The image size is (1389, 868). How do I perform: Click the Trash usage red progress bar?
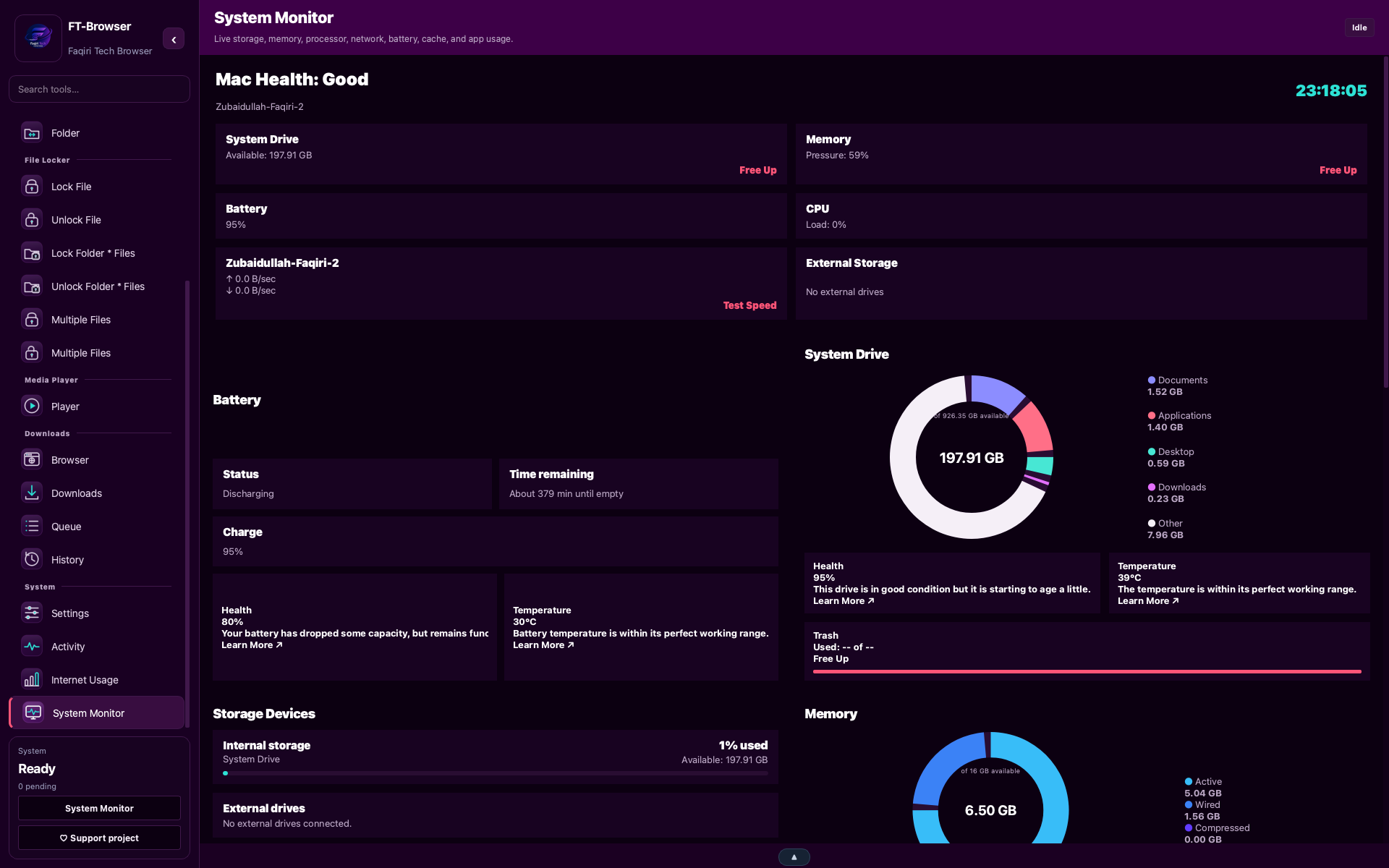tap(1087, 672)
